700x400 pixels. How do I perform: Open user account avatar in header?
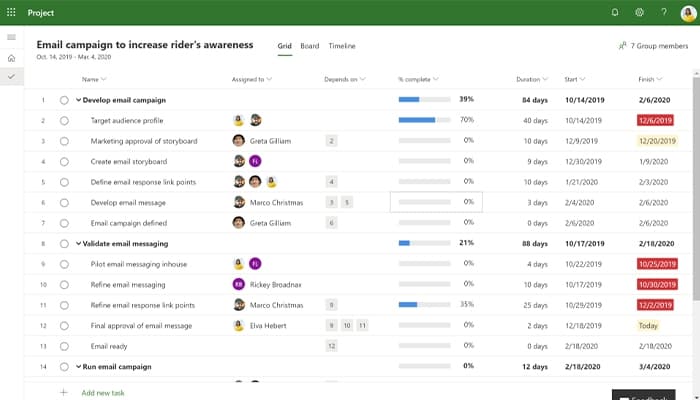689,13
